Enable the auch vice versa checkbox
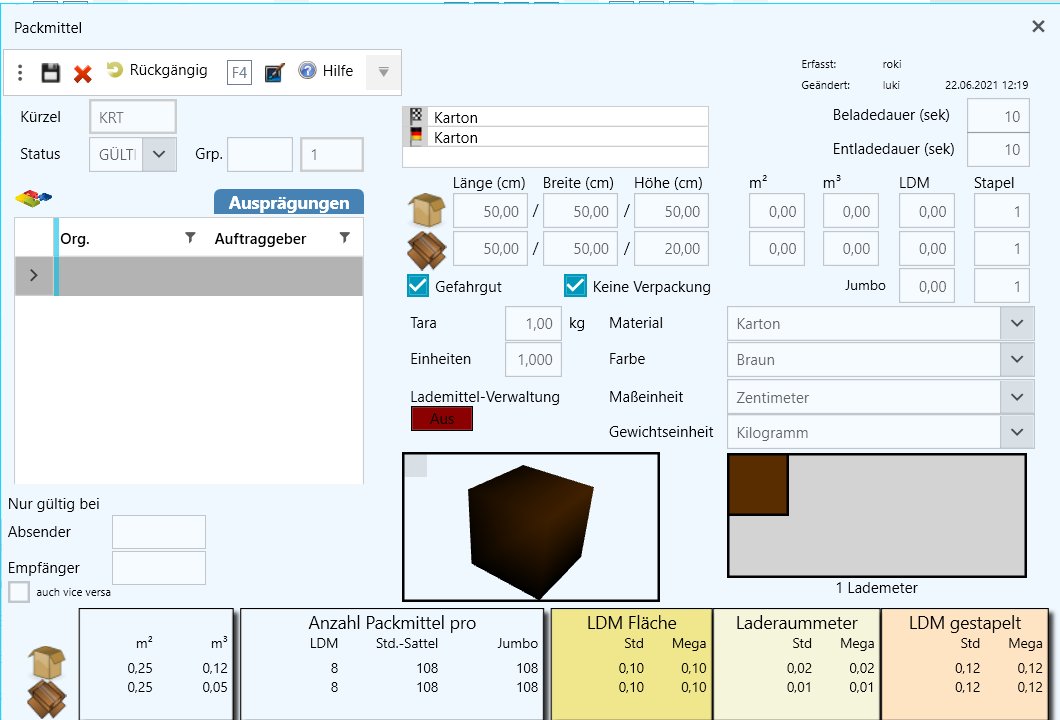 (x=19, y=592)
